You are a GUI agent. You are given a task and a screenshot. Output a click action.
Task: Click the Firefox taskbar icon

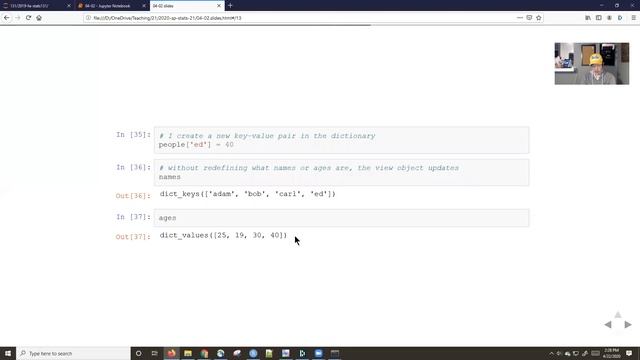171,353
